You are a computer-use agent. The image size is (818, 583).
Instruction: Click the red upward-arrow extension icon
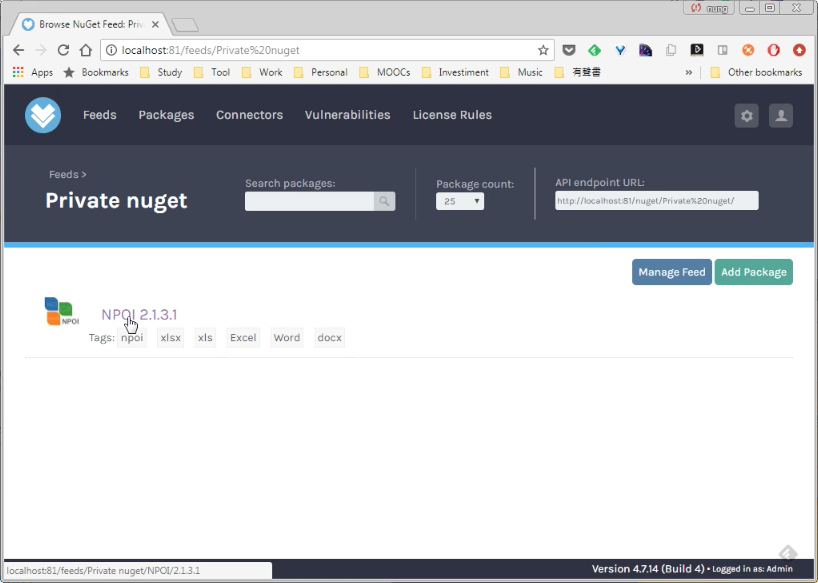click(799, 50)
